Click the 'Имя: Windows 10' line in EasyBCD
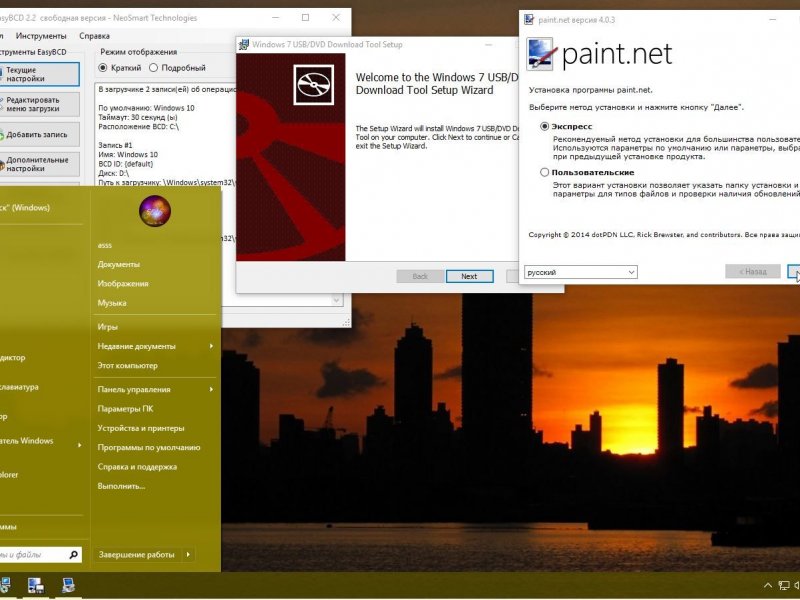The height and width of the screenshot is (600, 800). coord(128,155)
